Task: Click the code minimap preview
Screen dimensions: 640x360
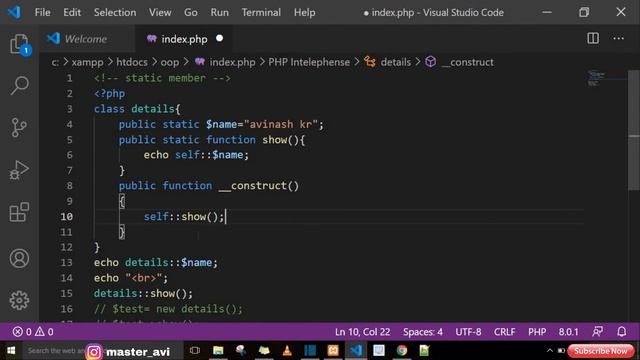Action: pyautogui.click(x=597, y=78)
